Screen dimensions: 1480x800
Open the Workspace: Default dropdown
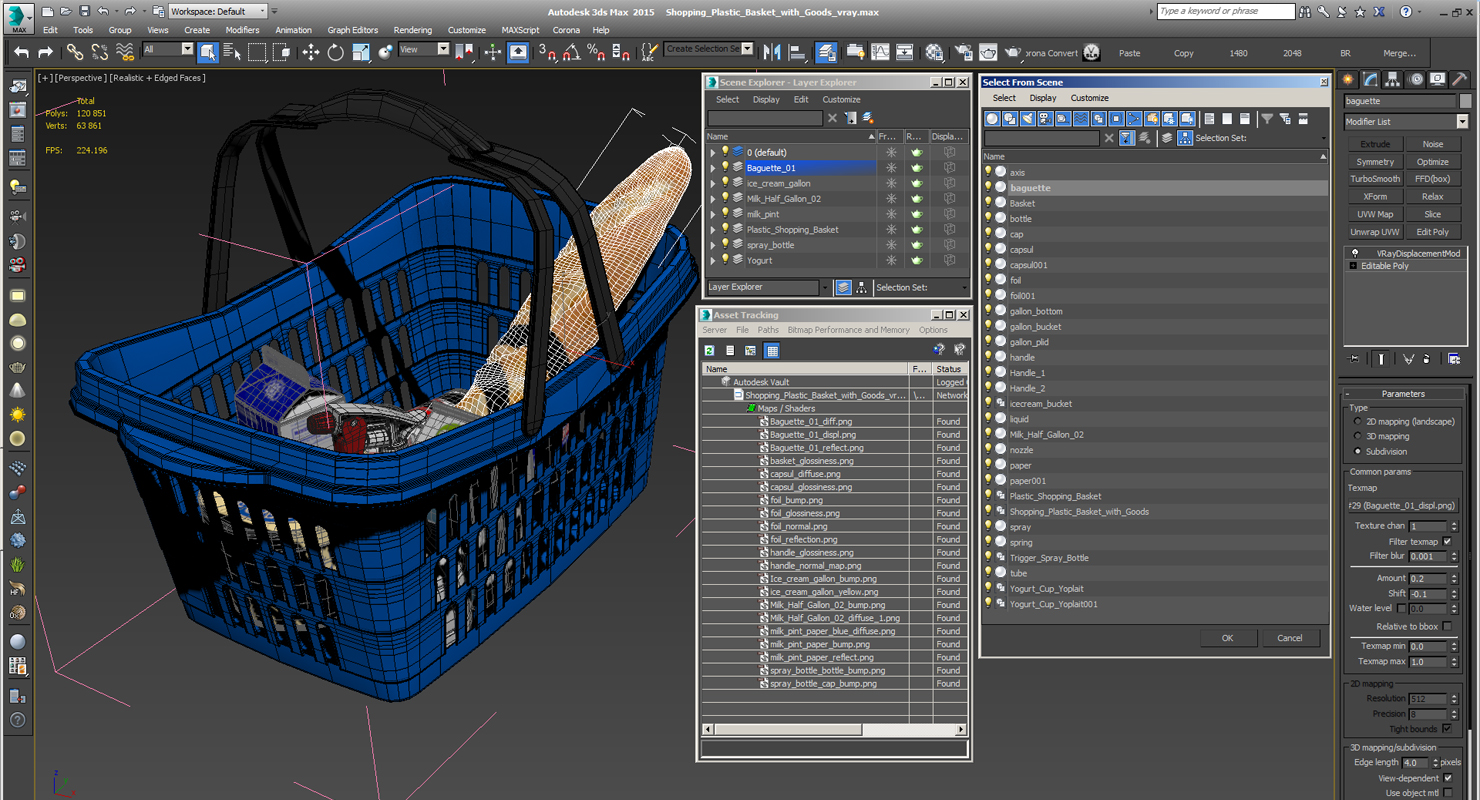pyautogui.click(x=218, y=11)
